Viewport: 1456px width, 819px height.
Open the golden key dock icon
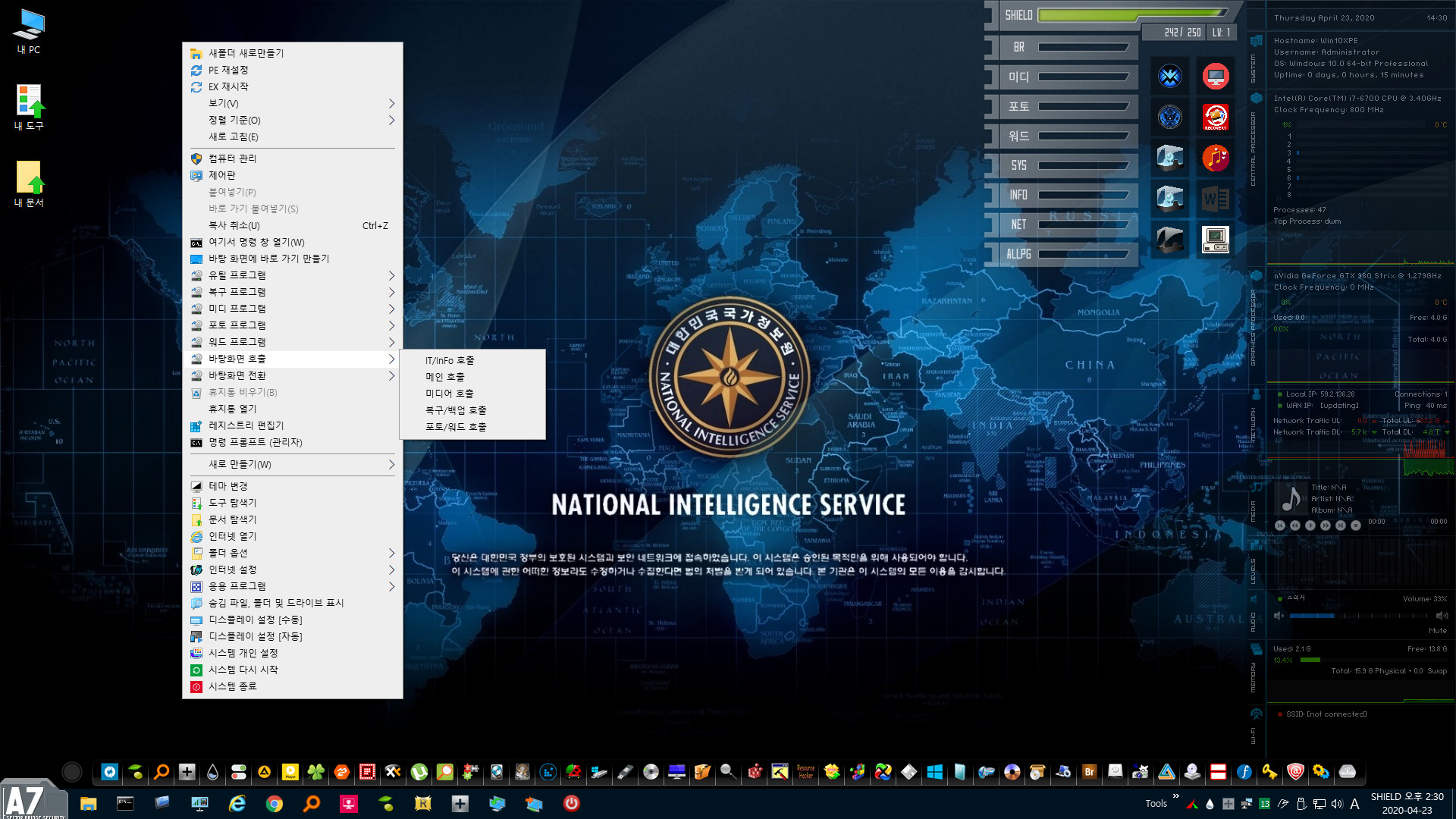1269,772
